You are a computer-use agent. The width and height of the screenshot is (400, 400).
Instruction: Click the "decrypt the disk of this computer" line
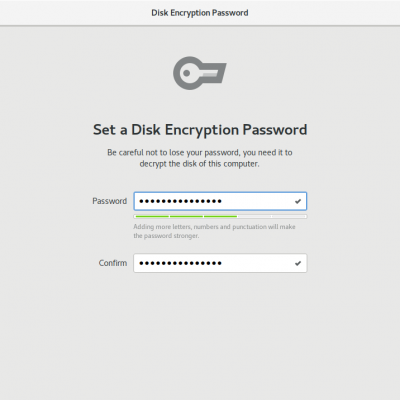[199, 164]
